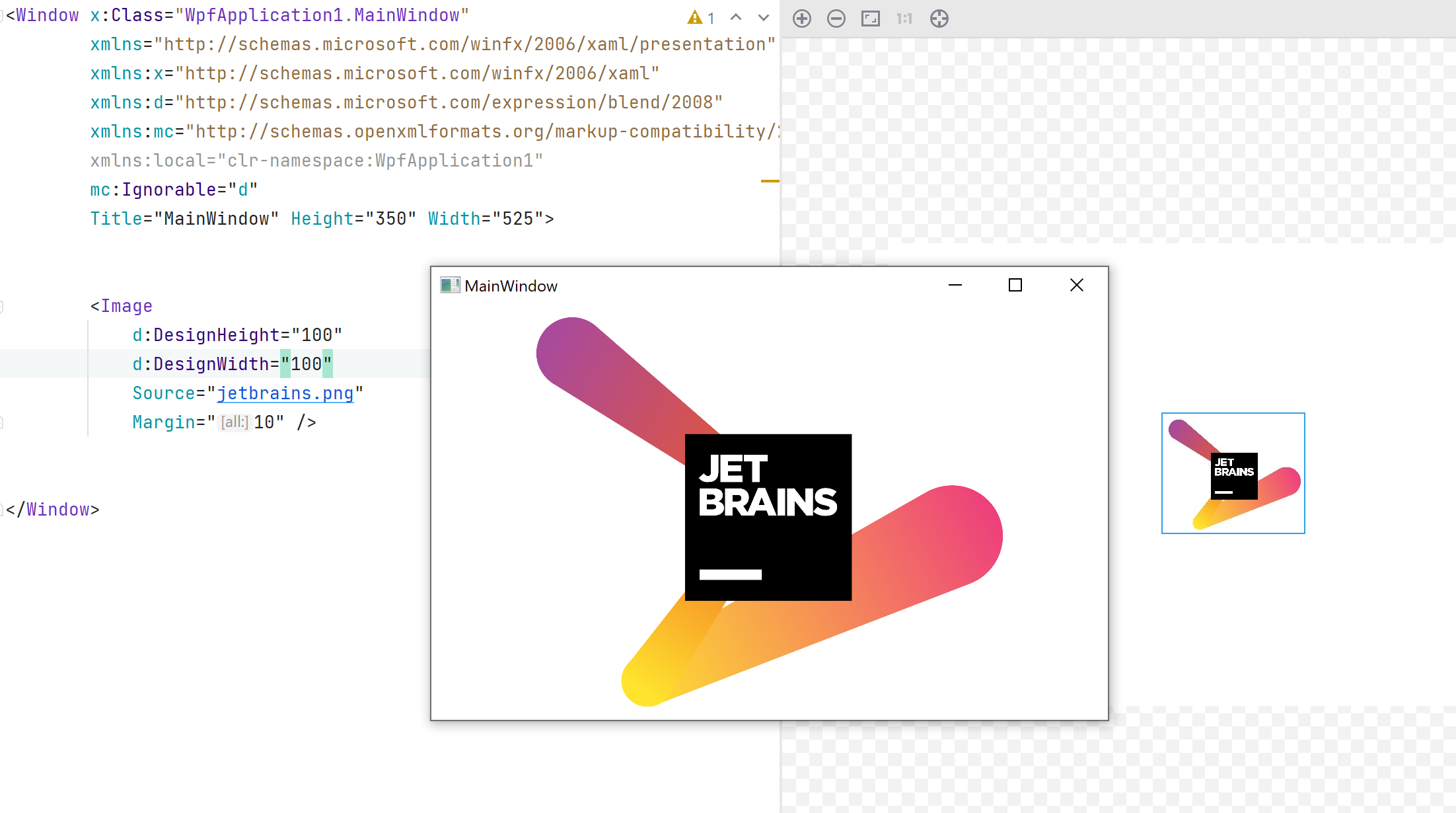Place cursor in DesignWidth value "100"
The image size is (1456, 813).
pyautogui.click(x=307, y=364)
